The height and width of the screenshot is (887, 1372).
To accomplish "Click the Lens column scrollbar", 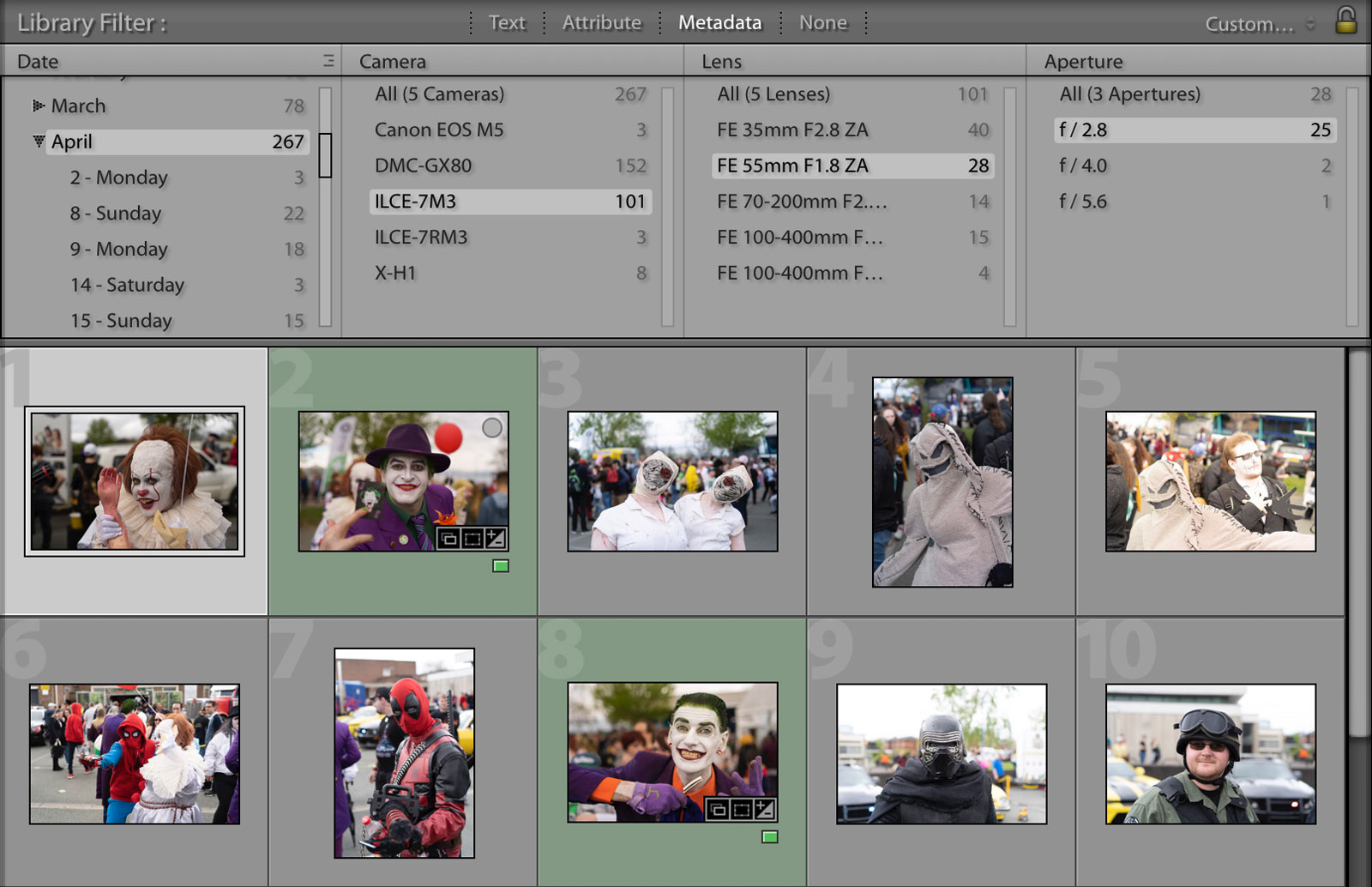I will (1010, 206).
